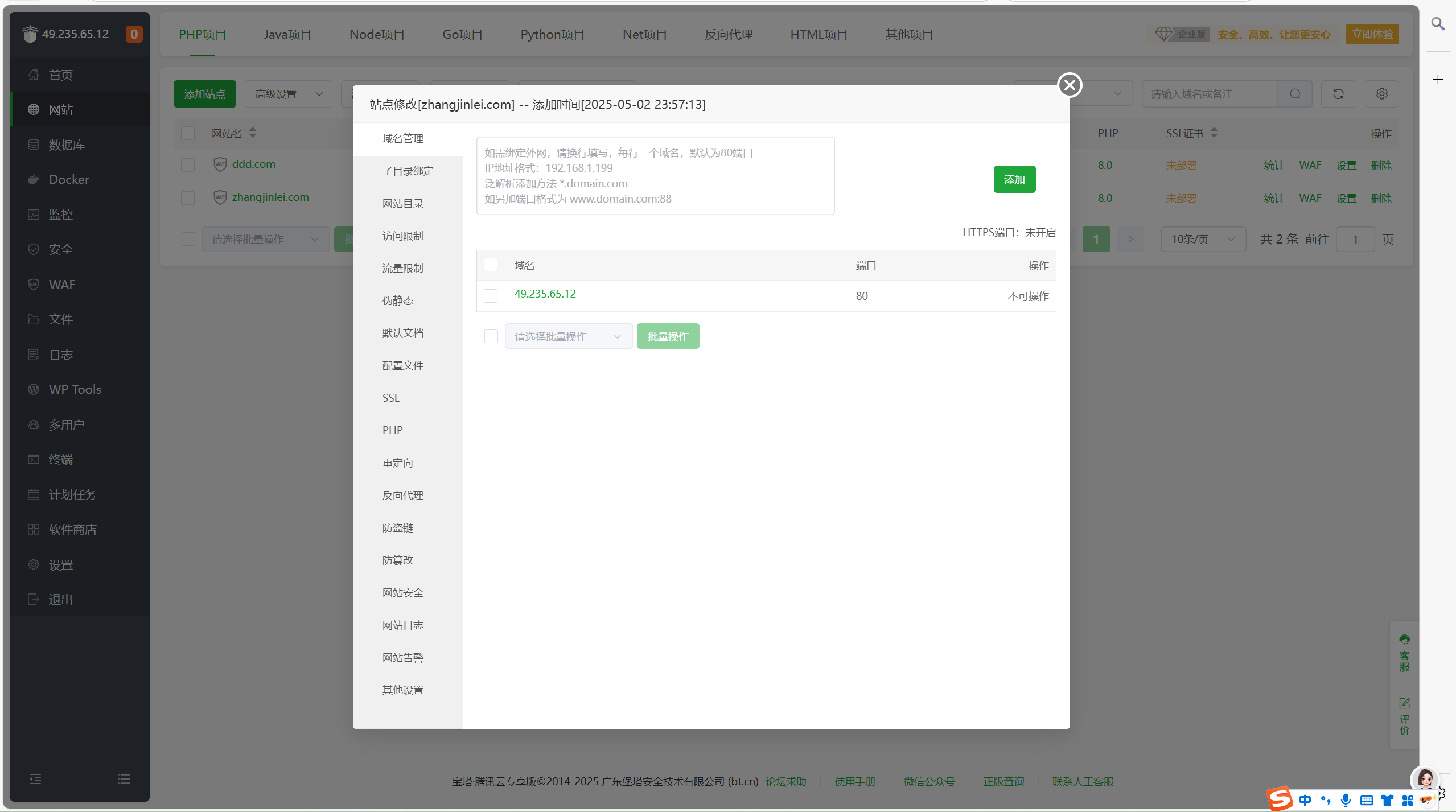
Task: Click the green 添加 button to add a domain
Action: tap(1014, 179)
